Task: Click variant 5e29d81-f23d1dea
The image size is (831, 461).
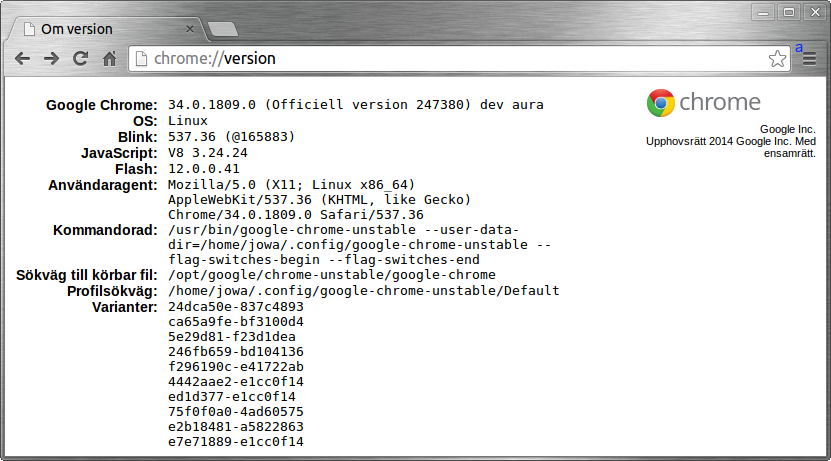Action: pyautogui.click(x=232, y=336)
